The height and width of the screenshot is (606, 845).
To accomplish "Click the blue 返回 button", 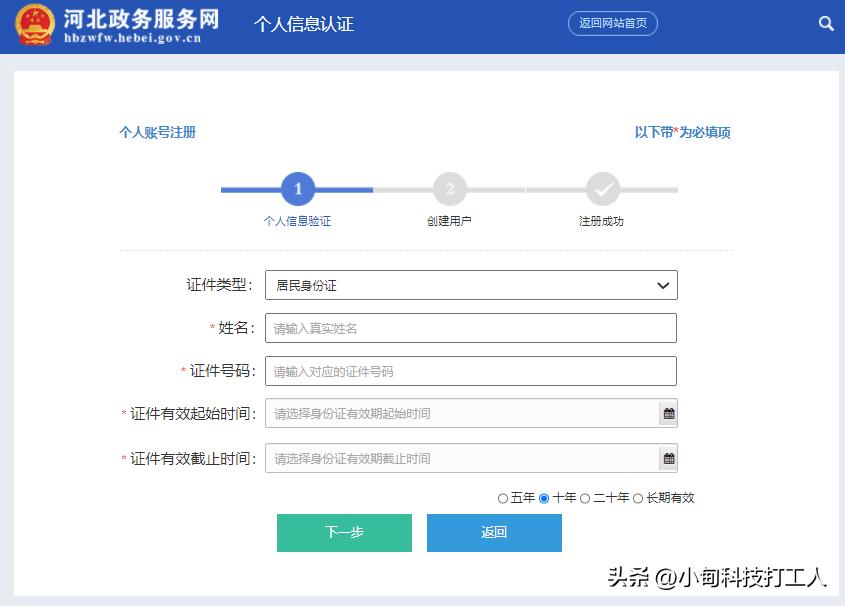I will pos(494,533).
